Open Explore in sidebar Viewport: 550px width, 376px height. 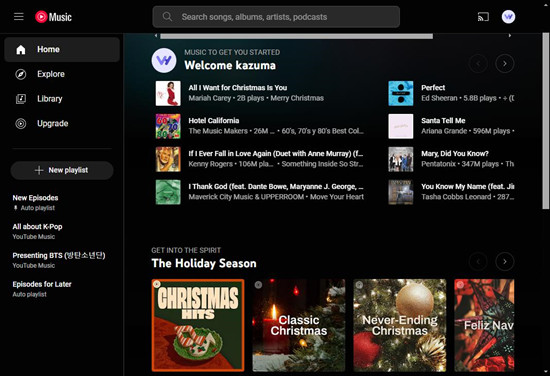click(62, 74)
